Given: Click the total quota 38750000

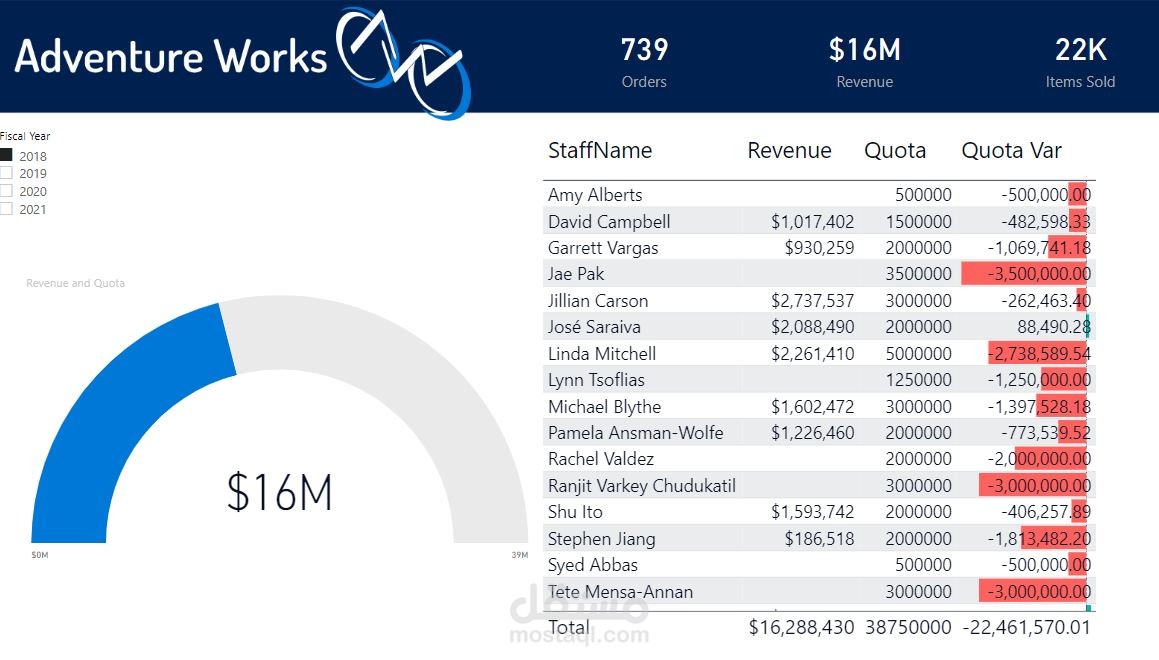Looking at the screenshot, I should [x=908, y=627].
